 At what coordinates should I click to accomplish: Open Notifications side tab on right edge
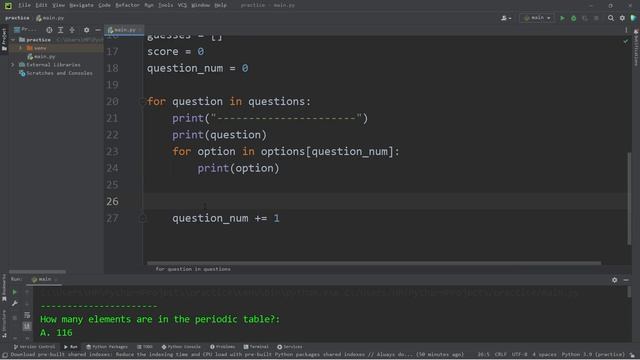pos(636,47)
